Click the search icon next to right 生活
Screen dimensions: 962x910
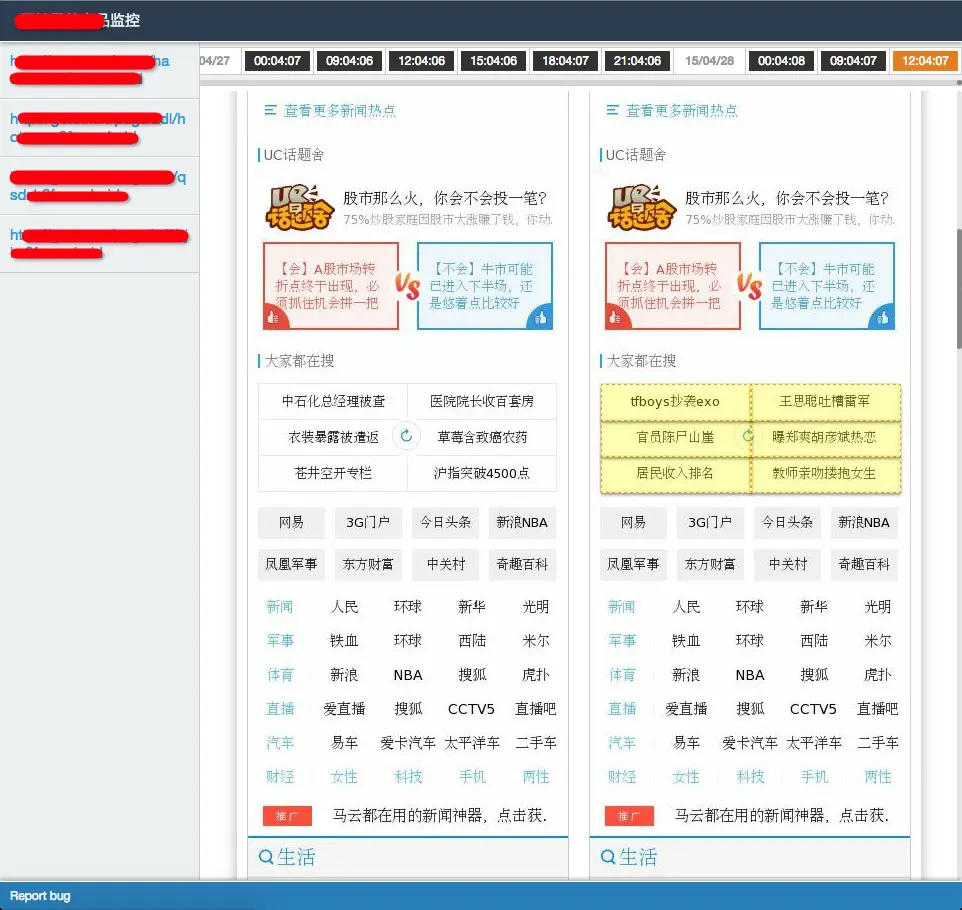(608, 857)
